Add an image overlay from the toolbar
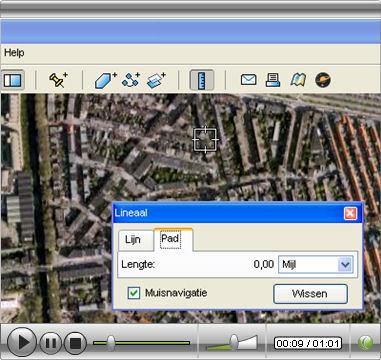Screen dimensions: 381x360 pyautogui.click(x=156, y=80)
